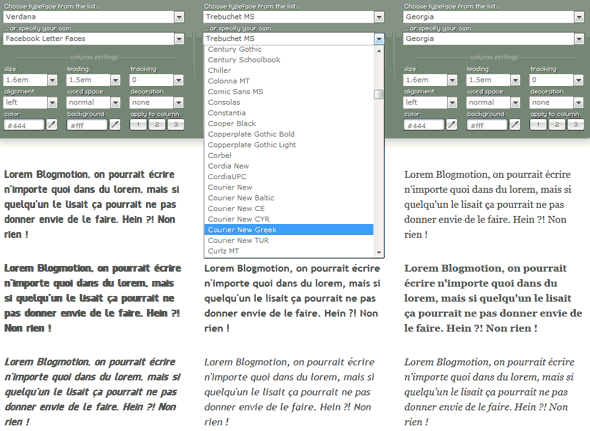Open the left column background color eyedropper
The image size is (590, 431).
pos(115,125)
